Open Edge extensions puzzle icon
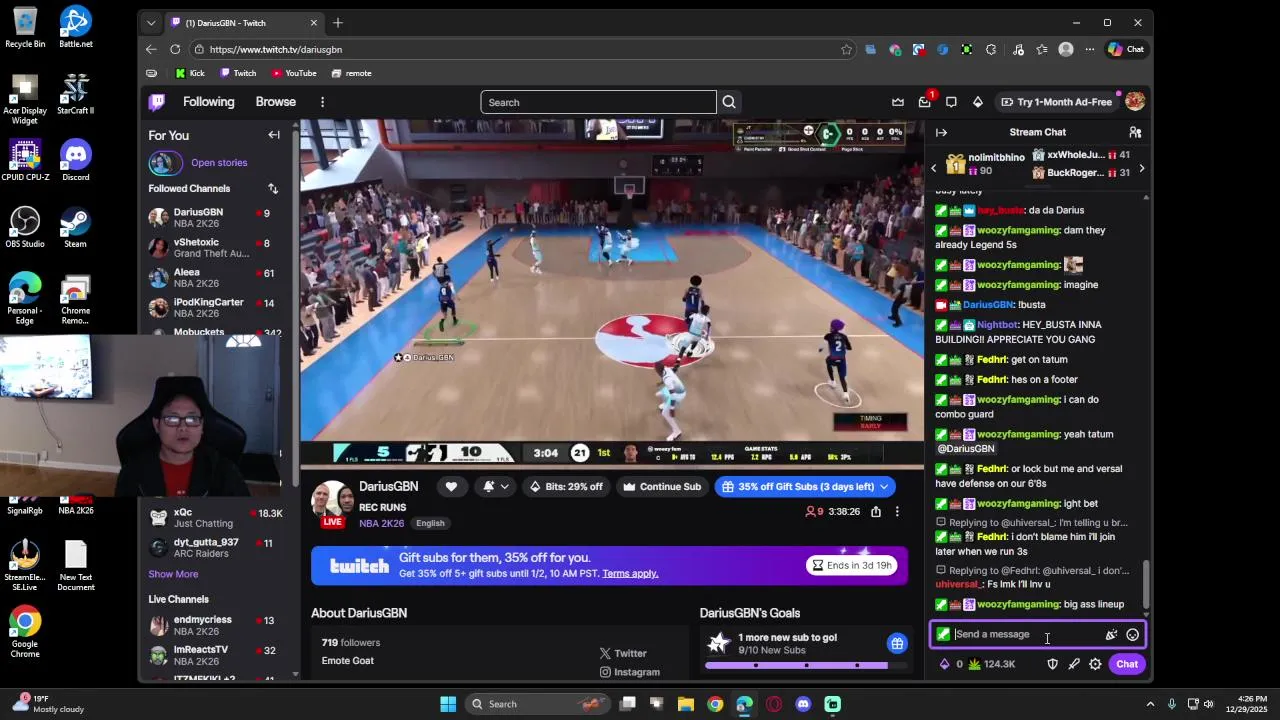This screenshot has width=1280, height=720. 991,49
